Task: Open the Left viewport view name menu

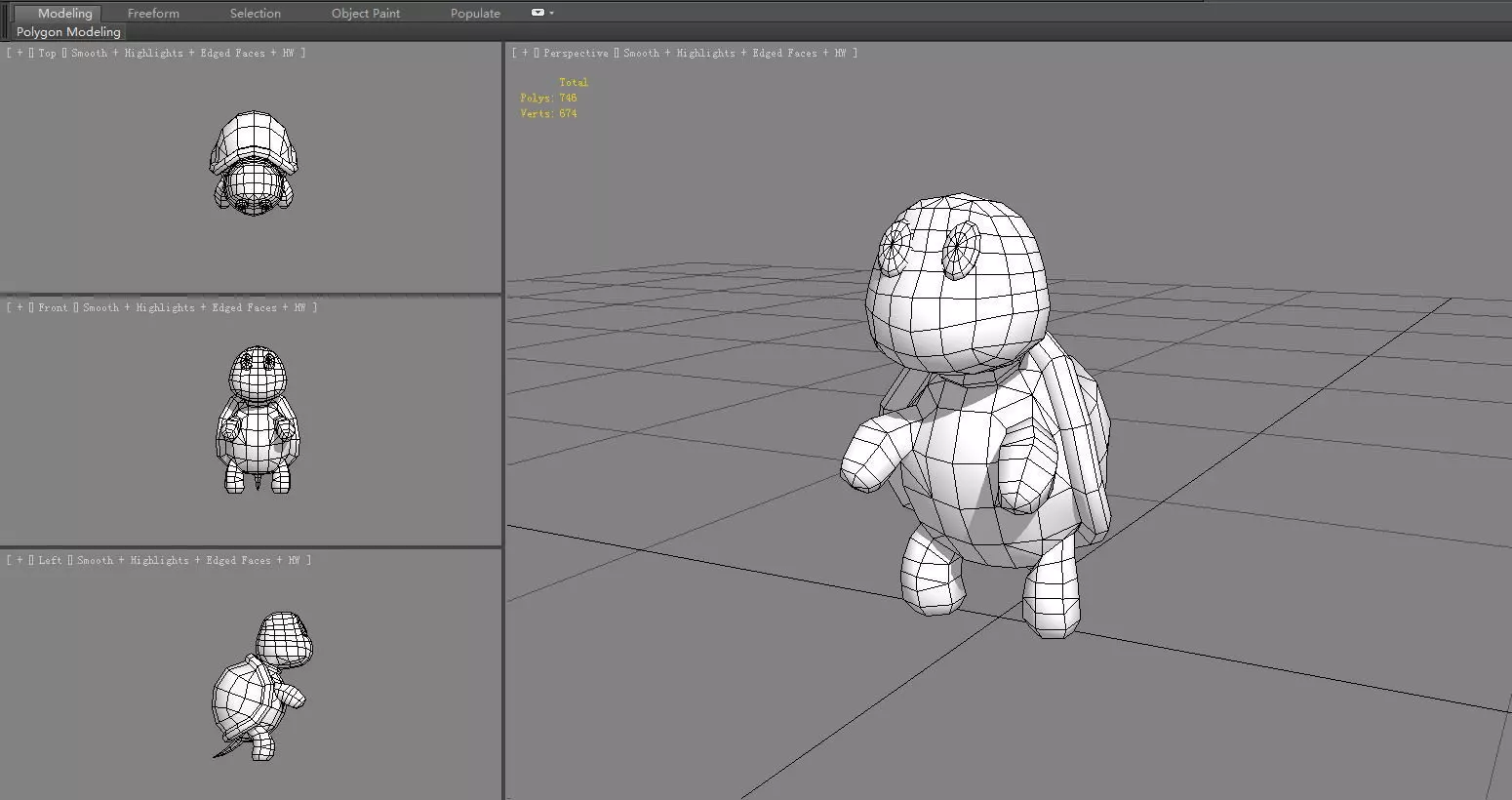Action: (x=50, y=560)
